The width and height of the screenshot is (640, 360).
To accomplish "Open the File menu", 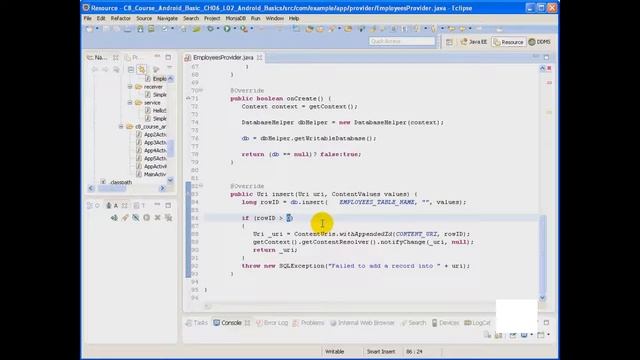I will click(x=87, y=18).
